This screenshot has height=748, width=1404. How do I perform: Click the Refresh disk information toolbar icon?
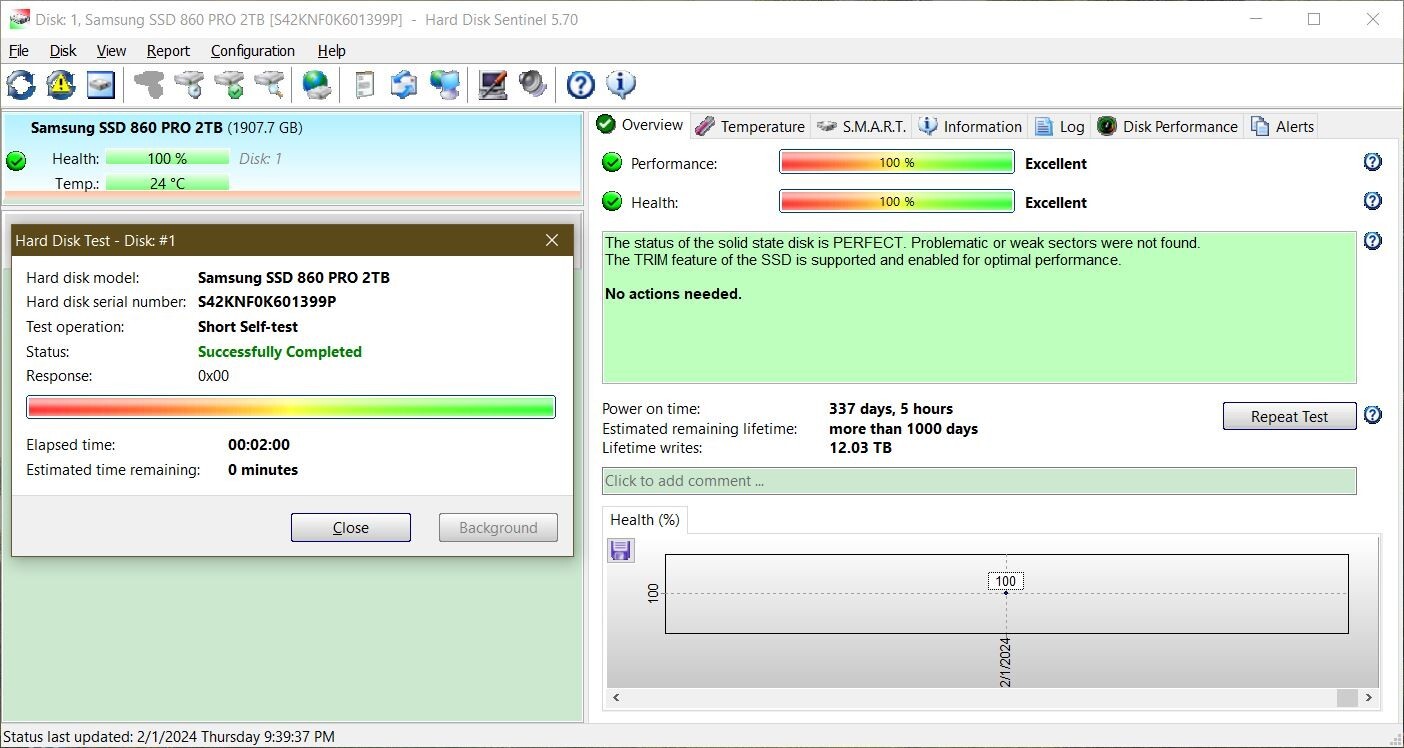21,85
